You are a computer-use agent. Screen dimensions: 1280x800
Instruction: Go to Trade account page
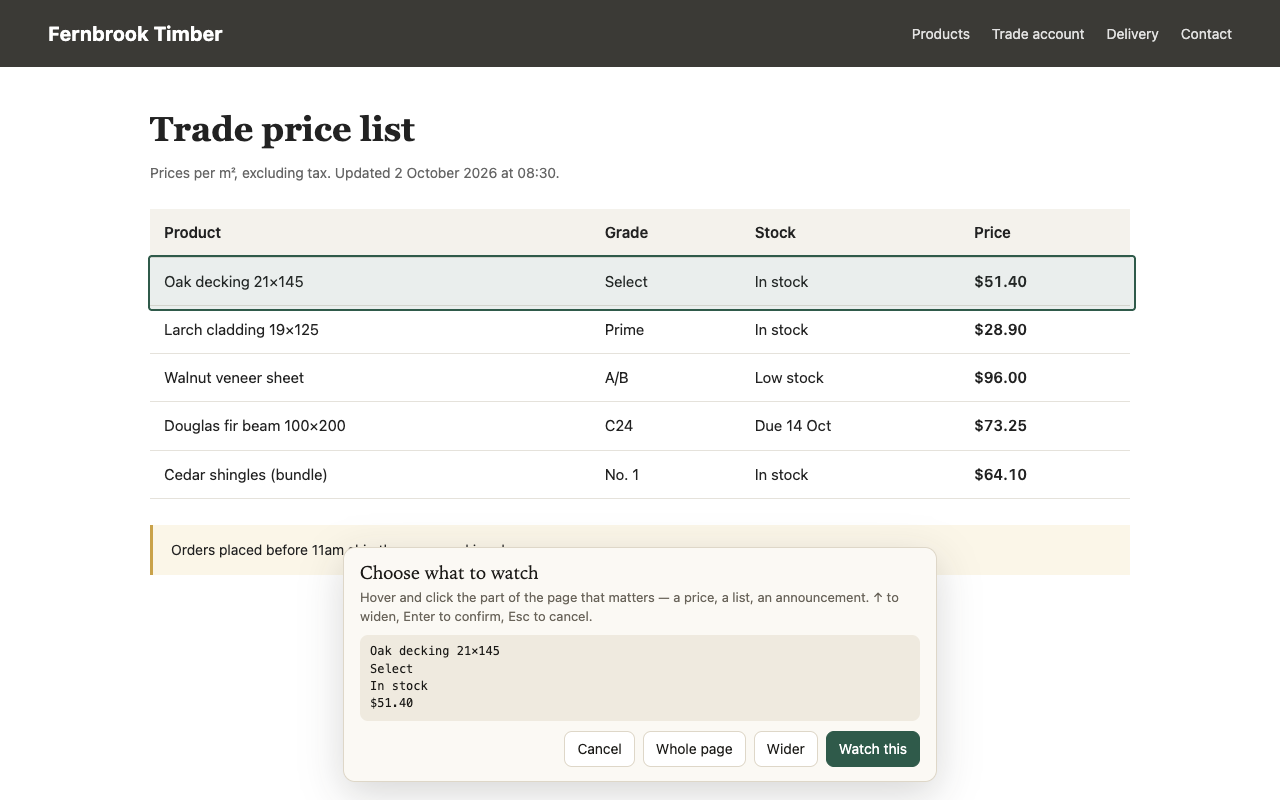(x=1038, y=34)
